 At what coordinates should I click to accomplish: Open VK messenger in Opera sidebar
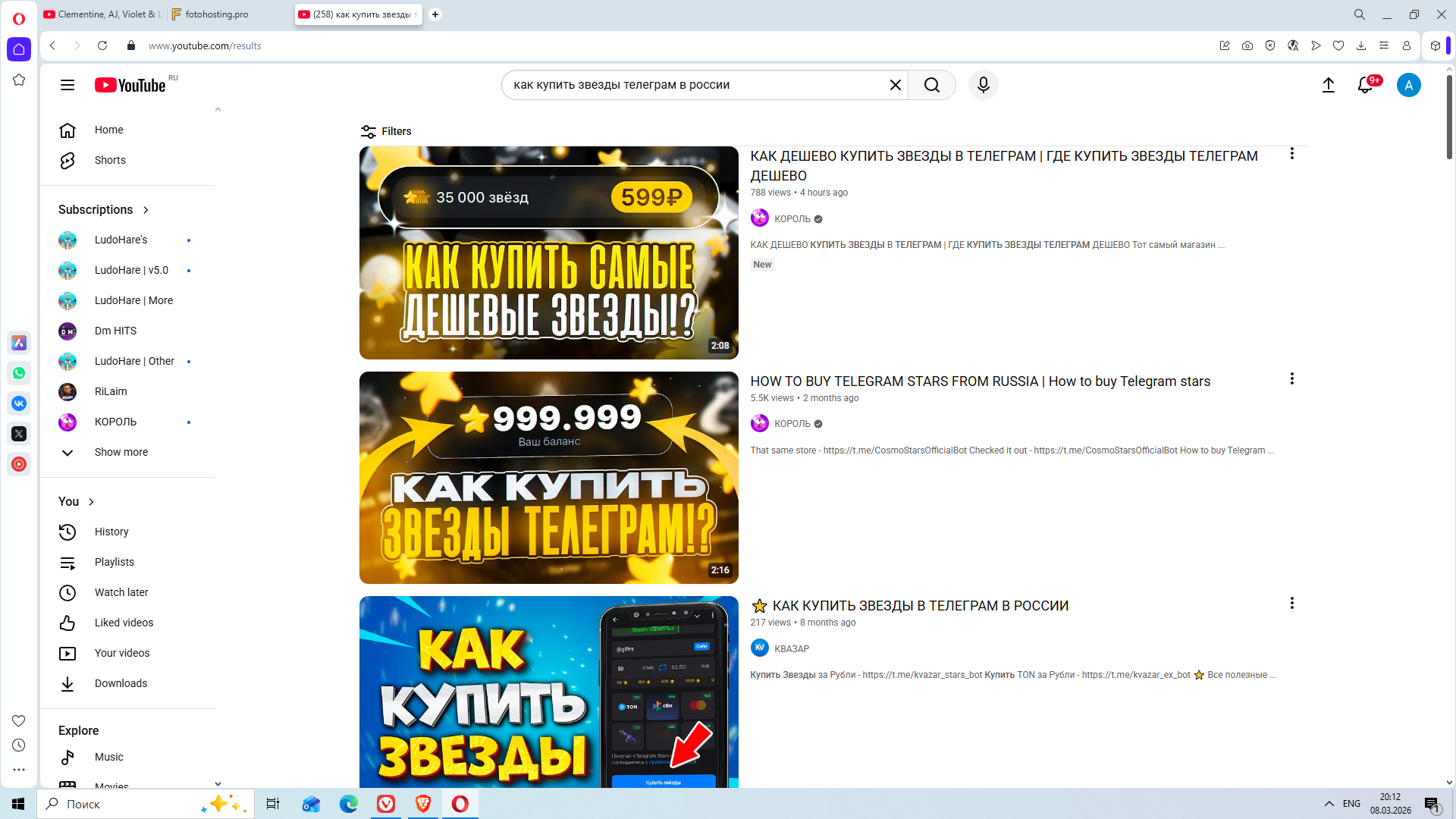point(19,403)
